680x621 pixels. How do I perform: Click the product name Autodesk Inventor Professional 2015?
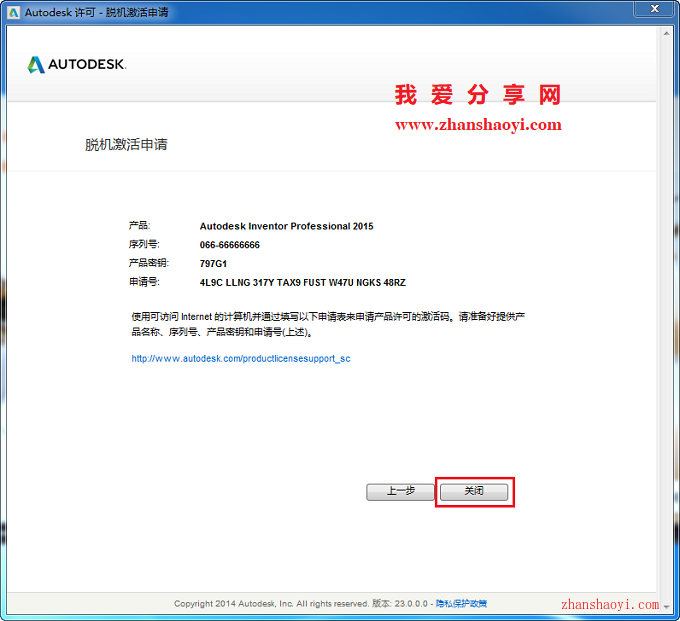pyautogui.click(x=286, y=226)
